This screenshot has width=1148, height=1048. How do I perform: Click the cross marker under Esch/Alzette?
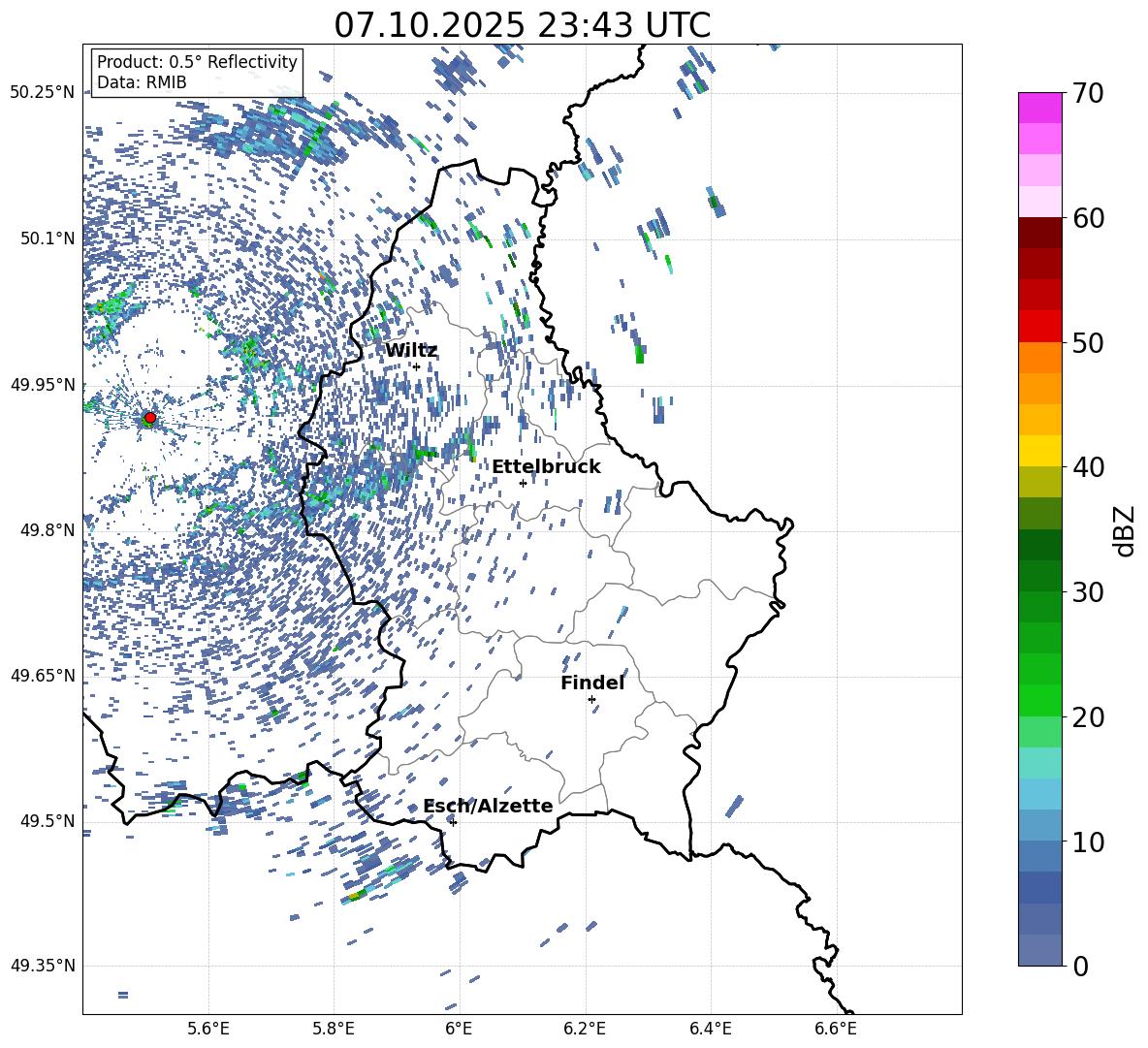pos(453,822)
